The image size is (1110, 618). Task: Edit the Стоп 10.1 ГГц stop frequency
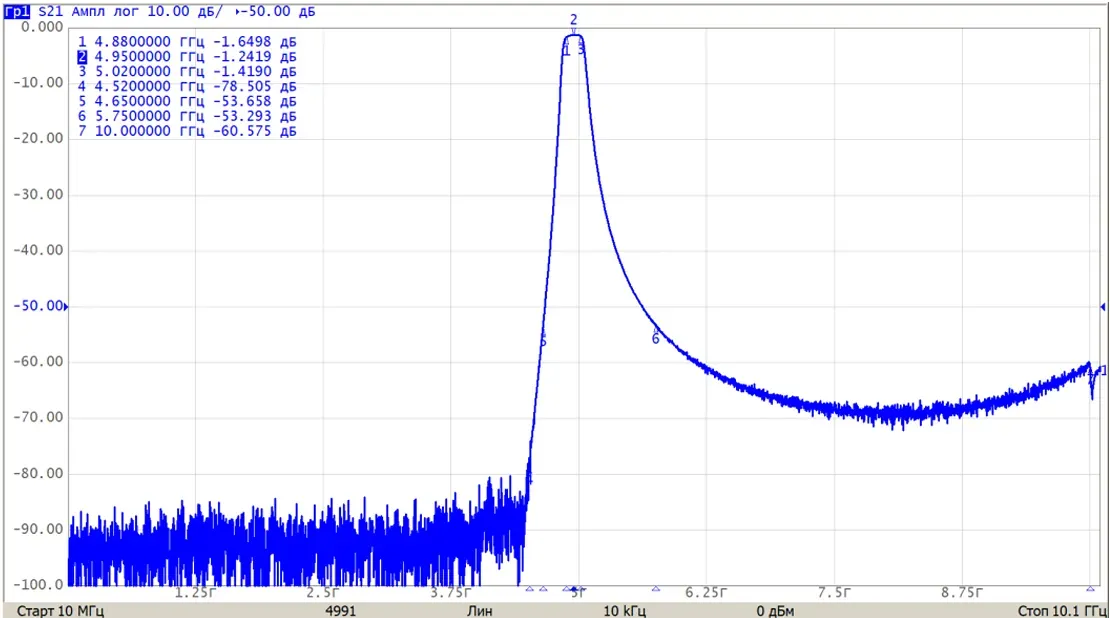click(1062, 610)
